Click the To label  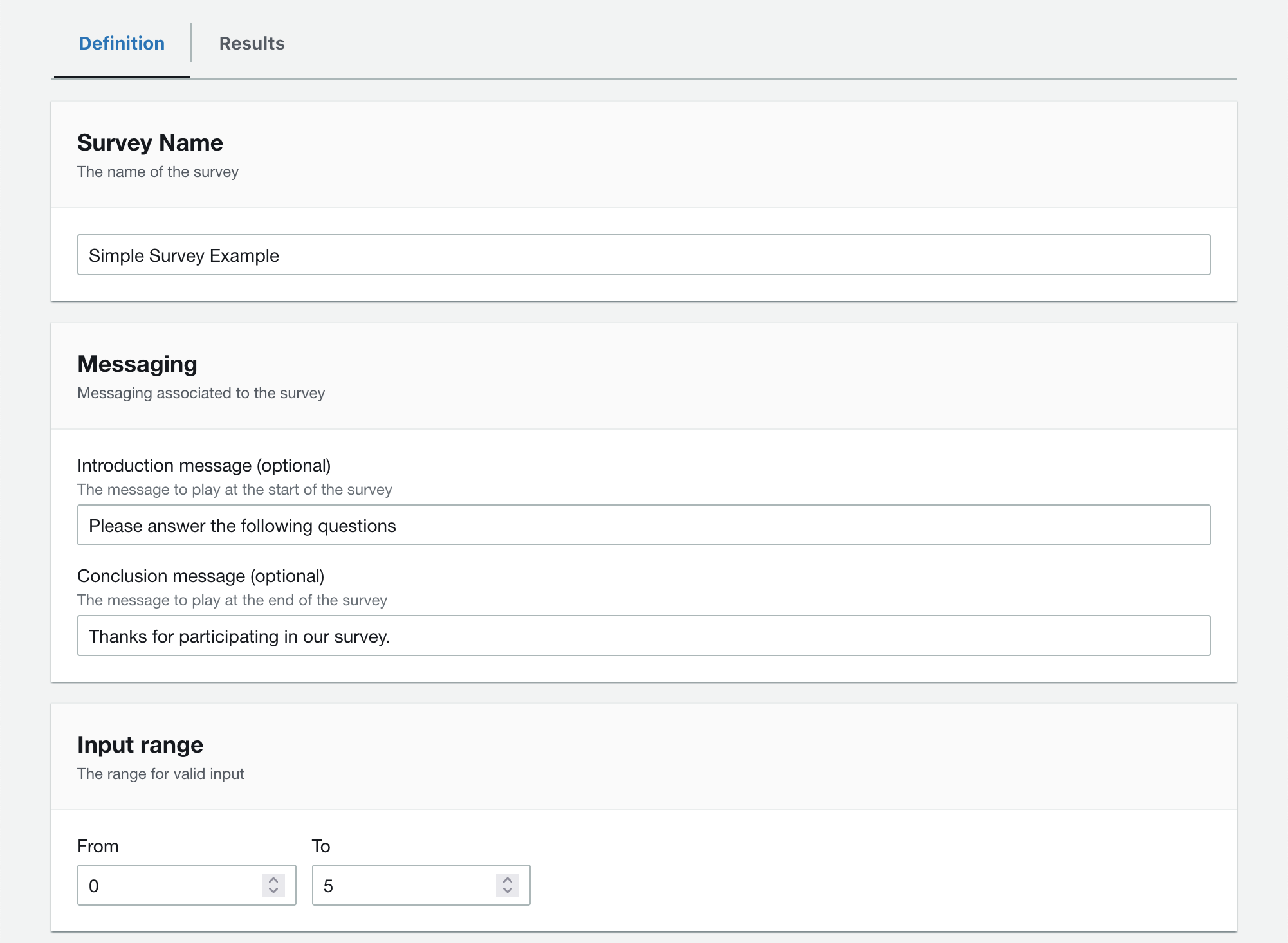click(x=321, y=846)
